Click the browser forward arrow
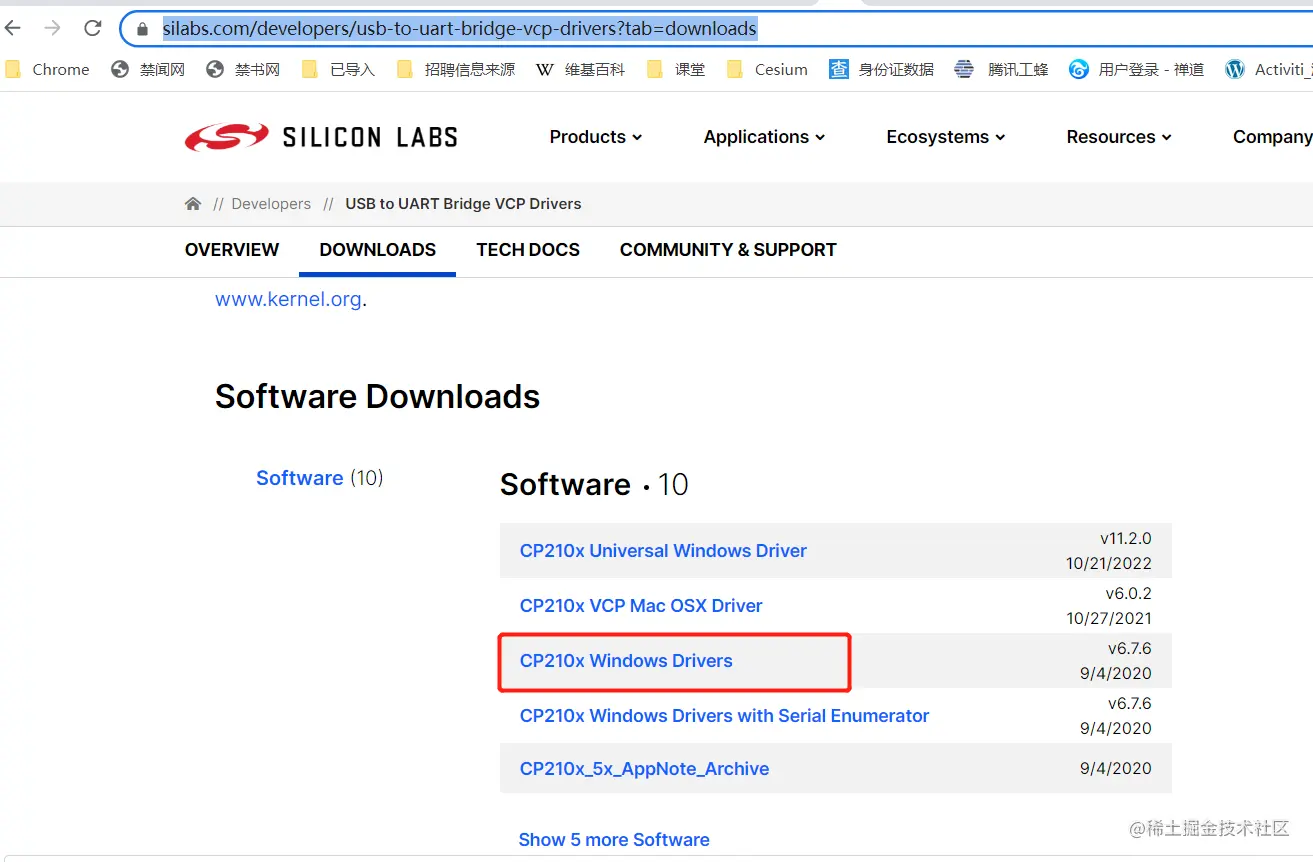Image resolution: width=1313 pixels, height=862 pixels. (52, 28)
